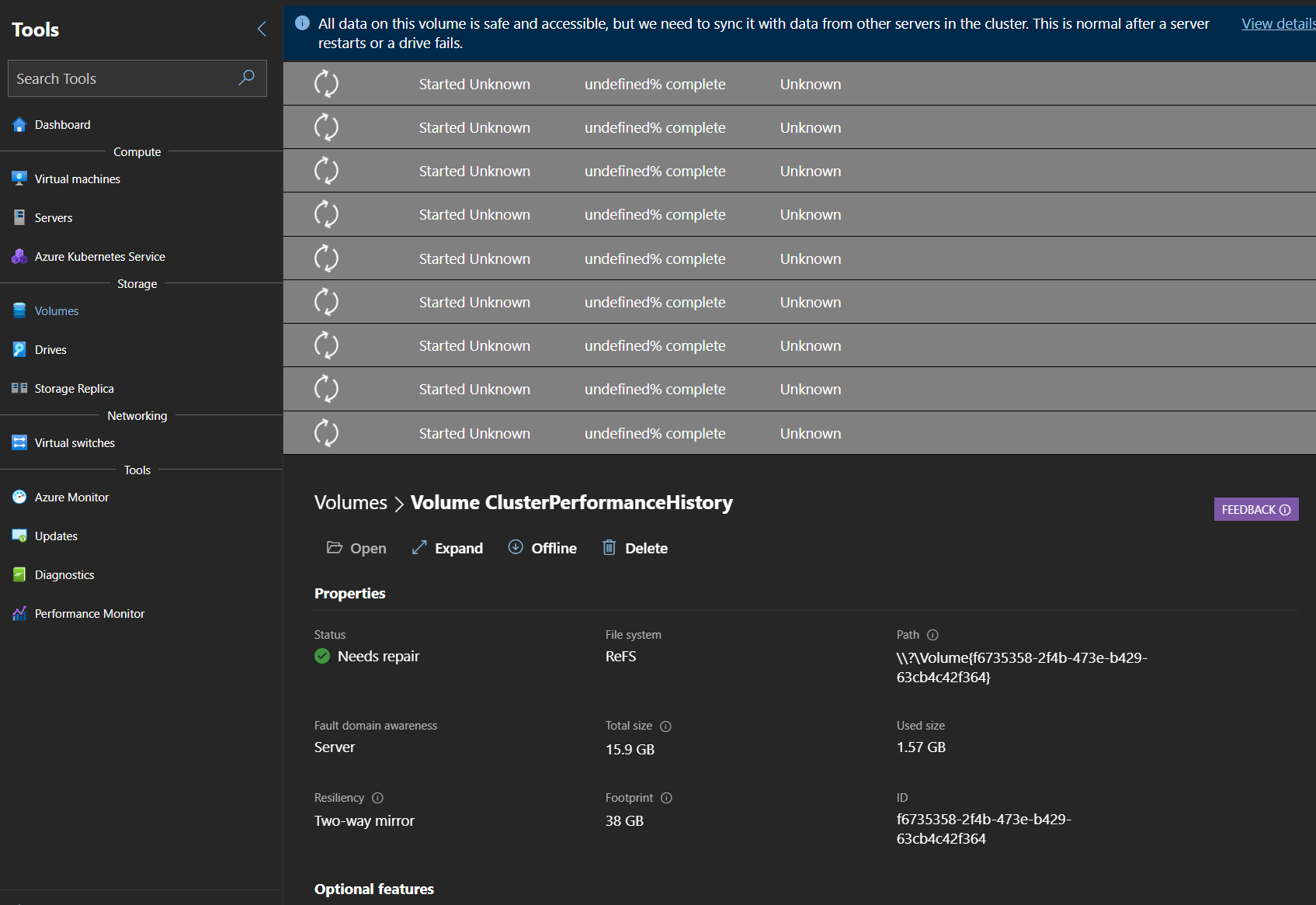The height and width of the screenshot is (905, 1316).
Task: Click the View details link in the banner
Action: (1276, 23)
